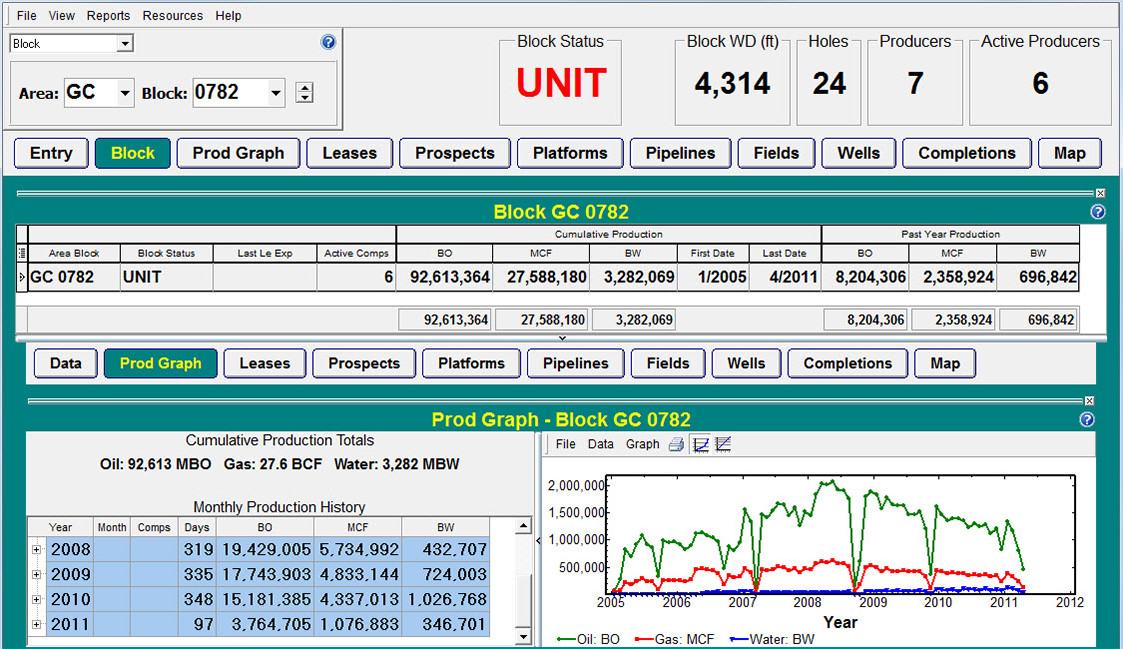Open the Block 0782 dropdown

coord(276,93)
